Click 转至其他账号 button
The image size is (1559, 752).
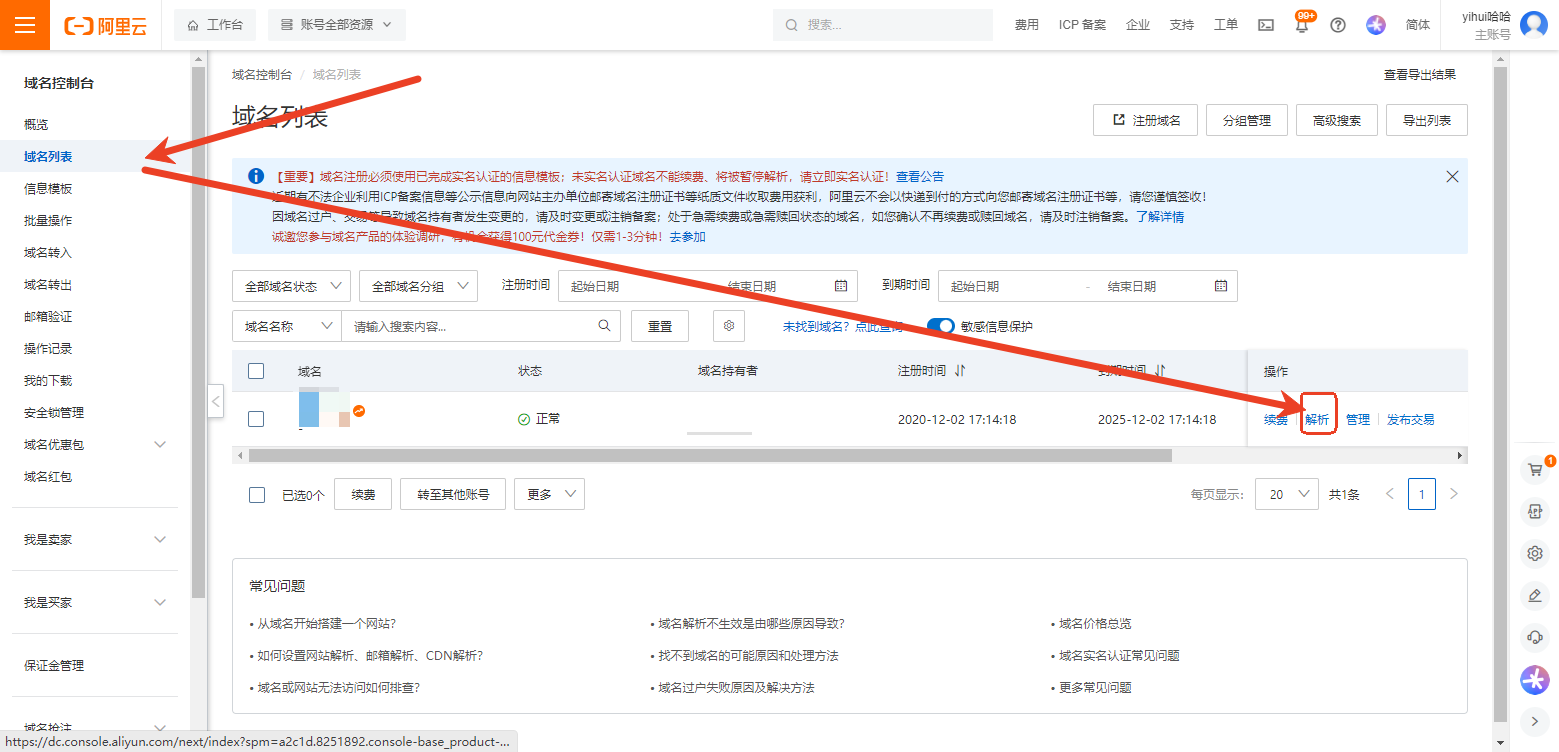pos(453,494)
